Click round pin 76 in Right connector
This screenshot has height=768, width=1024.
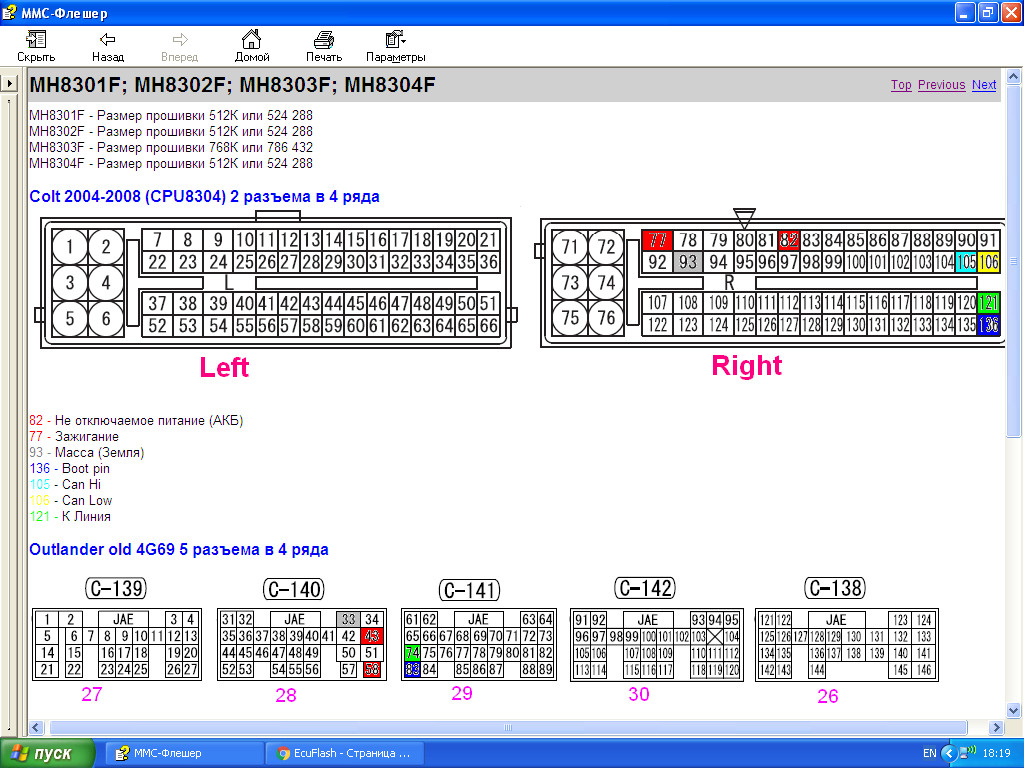(x=606, y=318)
